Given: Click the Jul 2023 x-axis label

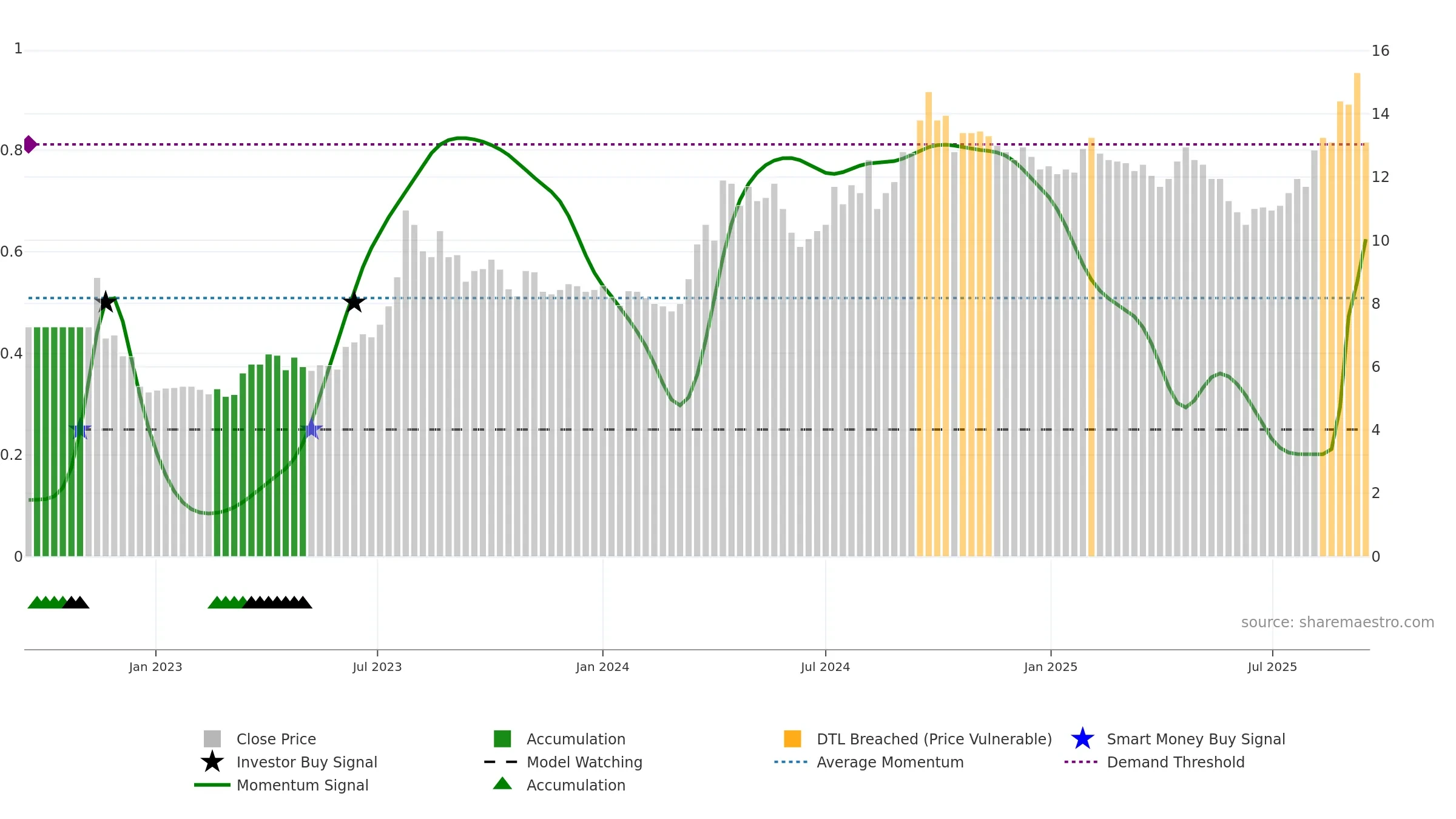Looking at the screenshot, I should pos(377,667).
